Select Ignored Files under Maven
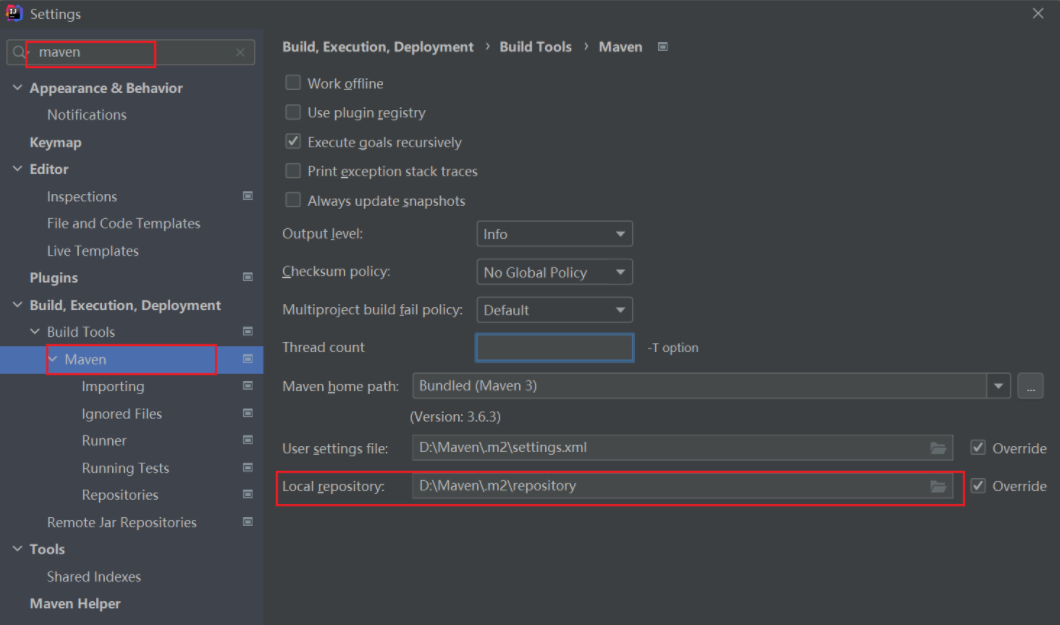 click(x=122, y=414)
